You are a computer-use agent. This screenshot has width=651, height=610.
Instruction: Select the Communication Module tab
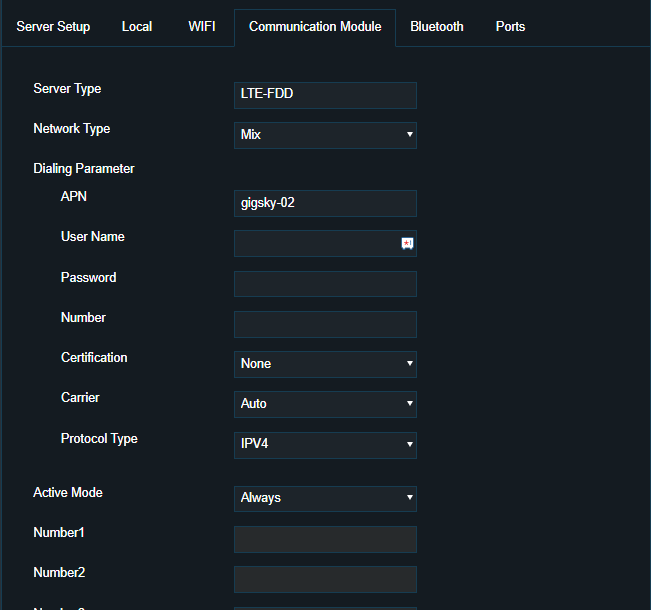[x=315, y=27]
